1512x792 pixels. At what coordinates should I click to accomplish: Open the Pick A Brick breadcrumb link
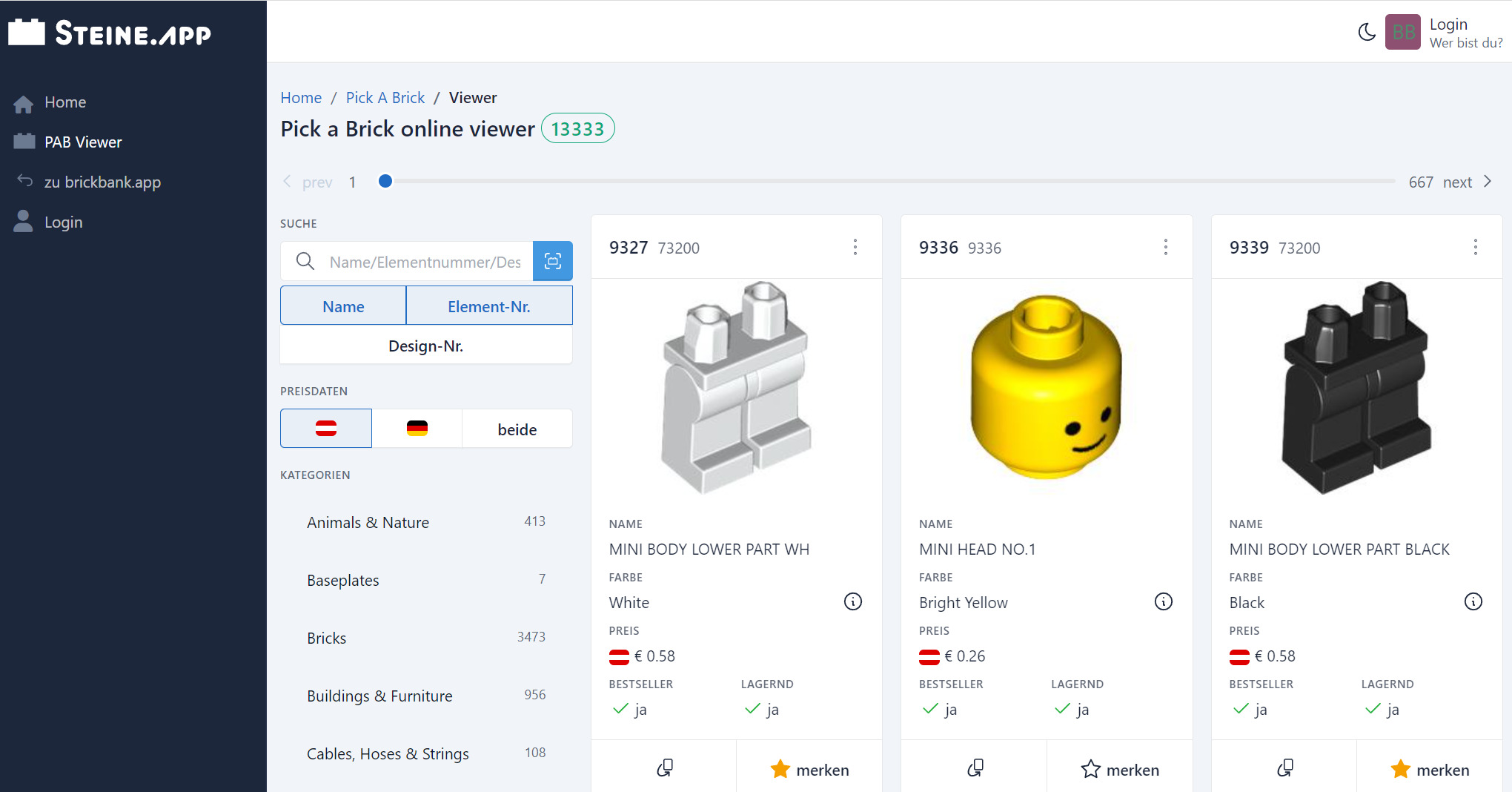coord(385,97)
